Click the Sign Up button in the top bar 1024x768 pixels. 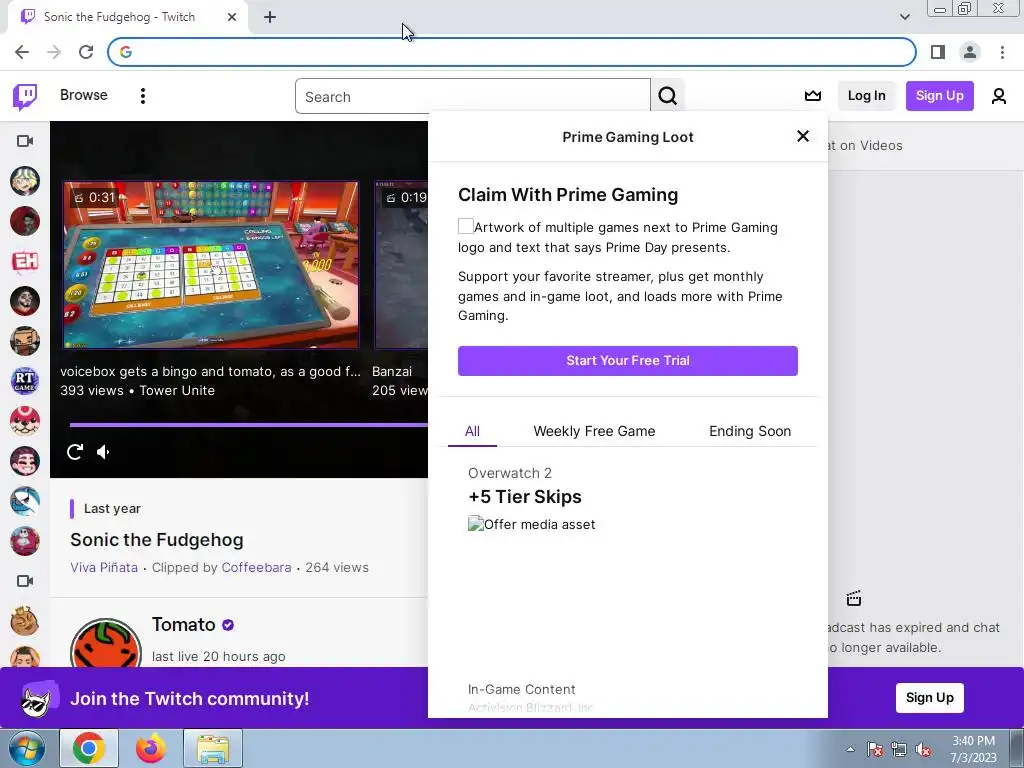[940, 96]
